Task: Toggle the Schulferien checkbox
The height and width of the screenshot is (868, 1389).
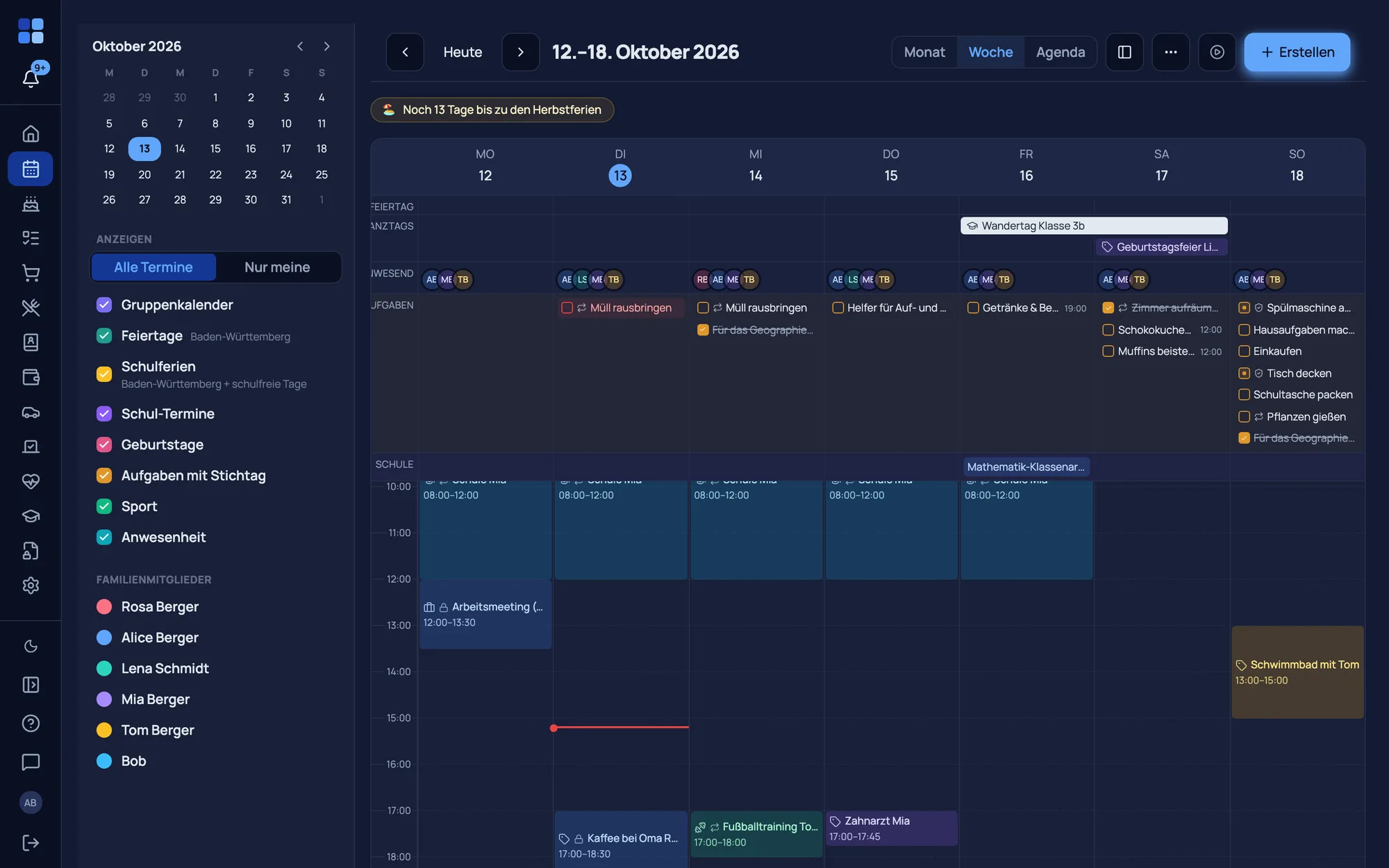Action: tap(104, 374)
